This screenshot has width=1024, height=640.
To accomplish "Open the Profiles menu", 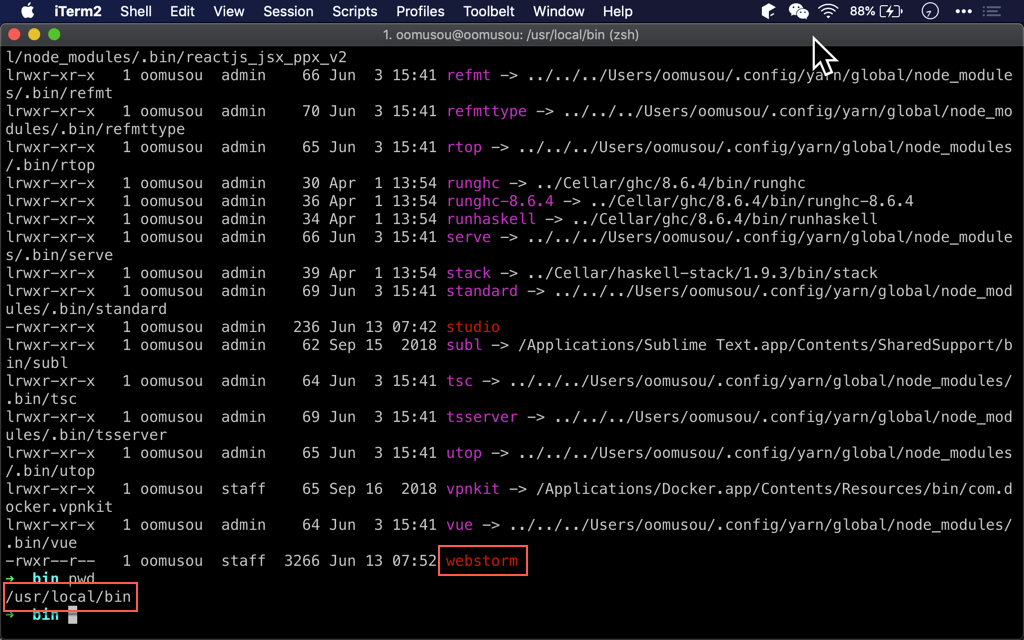I will pos(420,11).
